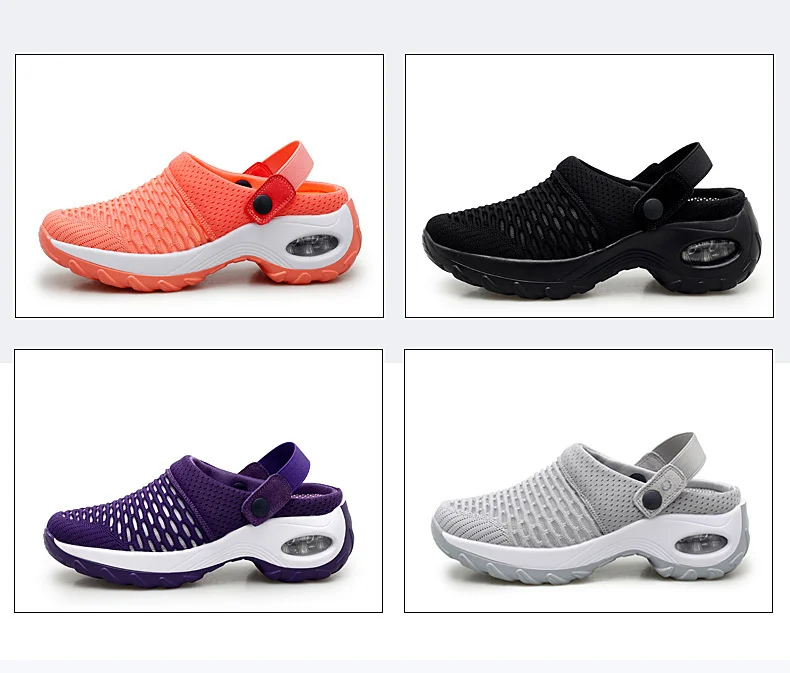Screen dimensions: 790x673
Task: Click the black snap button on orange shoe
Action: [262, 204]
